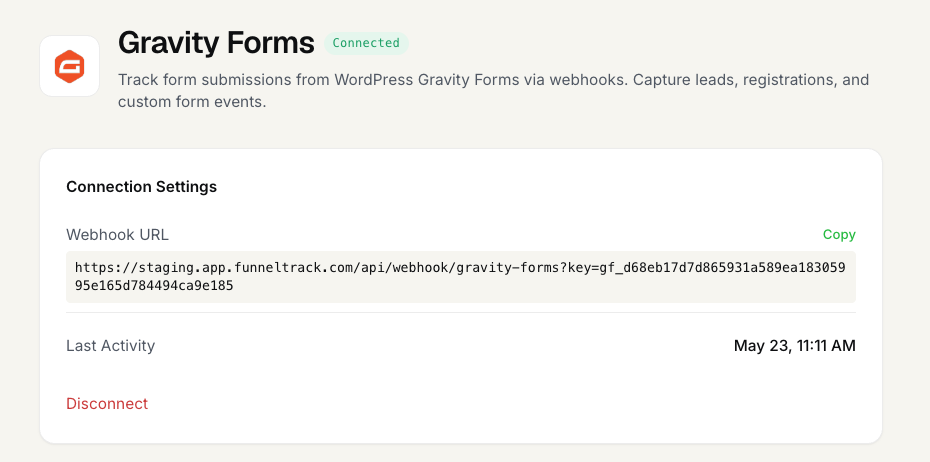This screenshot has height=462, width=930.
Task: Click the May 23, 11:11 AM timestamp
Action: [x=795, y=346]
